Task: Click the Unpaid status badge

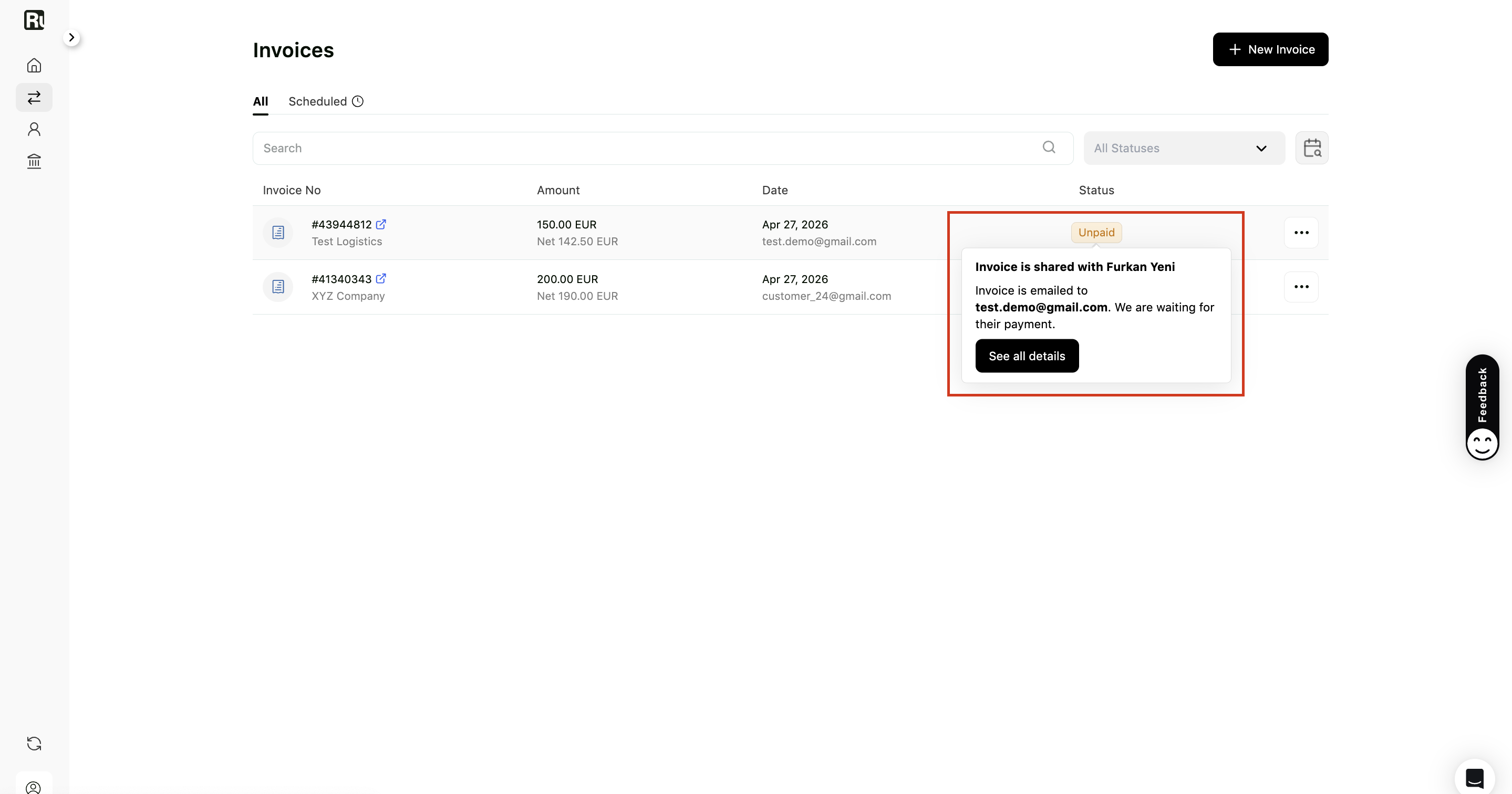Action: (1096, 233)
